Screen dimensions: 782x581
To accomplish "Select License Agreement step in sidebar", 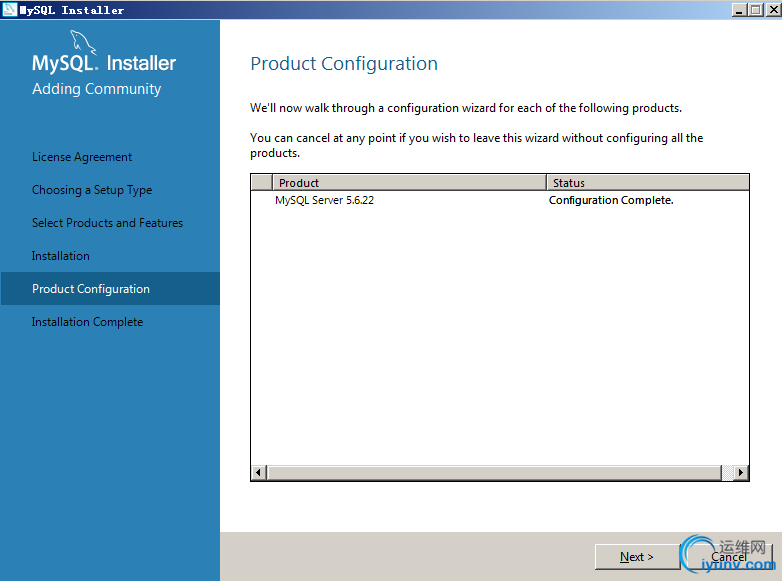I will coord(82,157).
